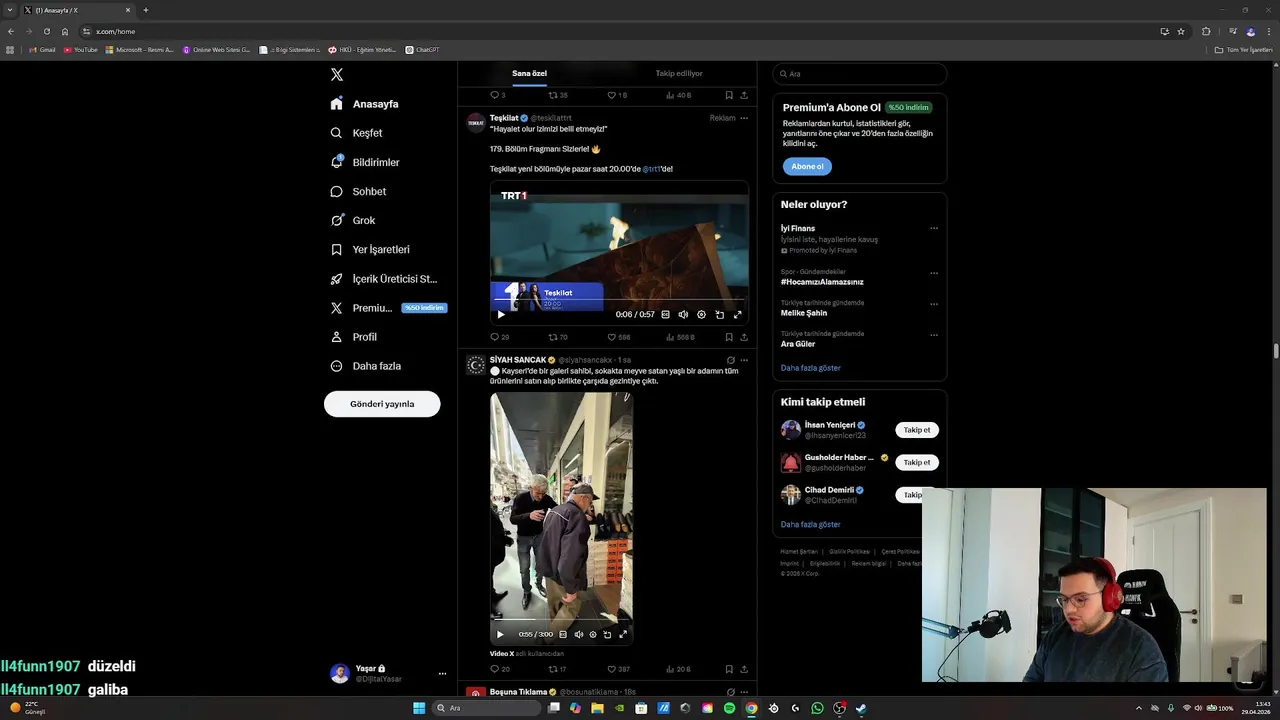1280x720 pixels.
Task: Click the Gönderi yayınla button
Action: pyautogui.click(x=382, y=404)
